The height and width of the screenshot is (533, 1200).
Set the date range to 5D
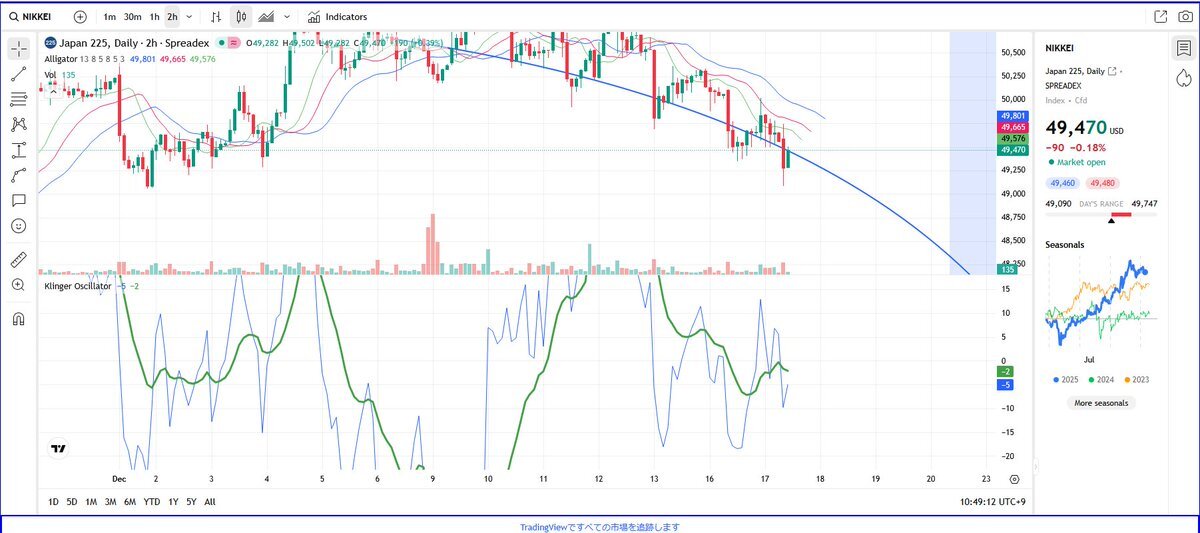(x=72, y=501)
